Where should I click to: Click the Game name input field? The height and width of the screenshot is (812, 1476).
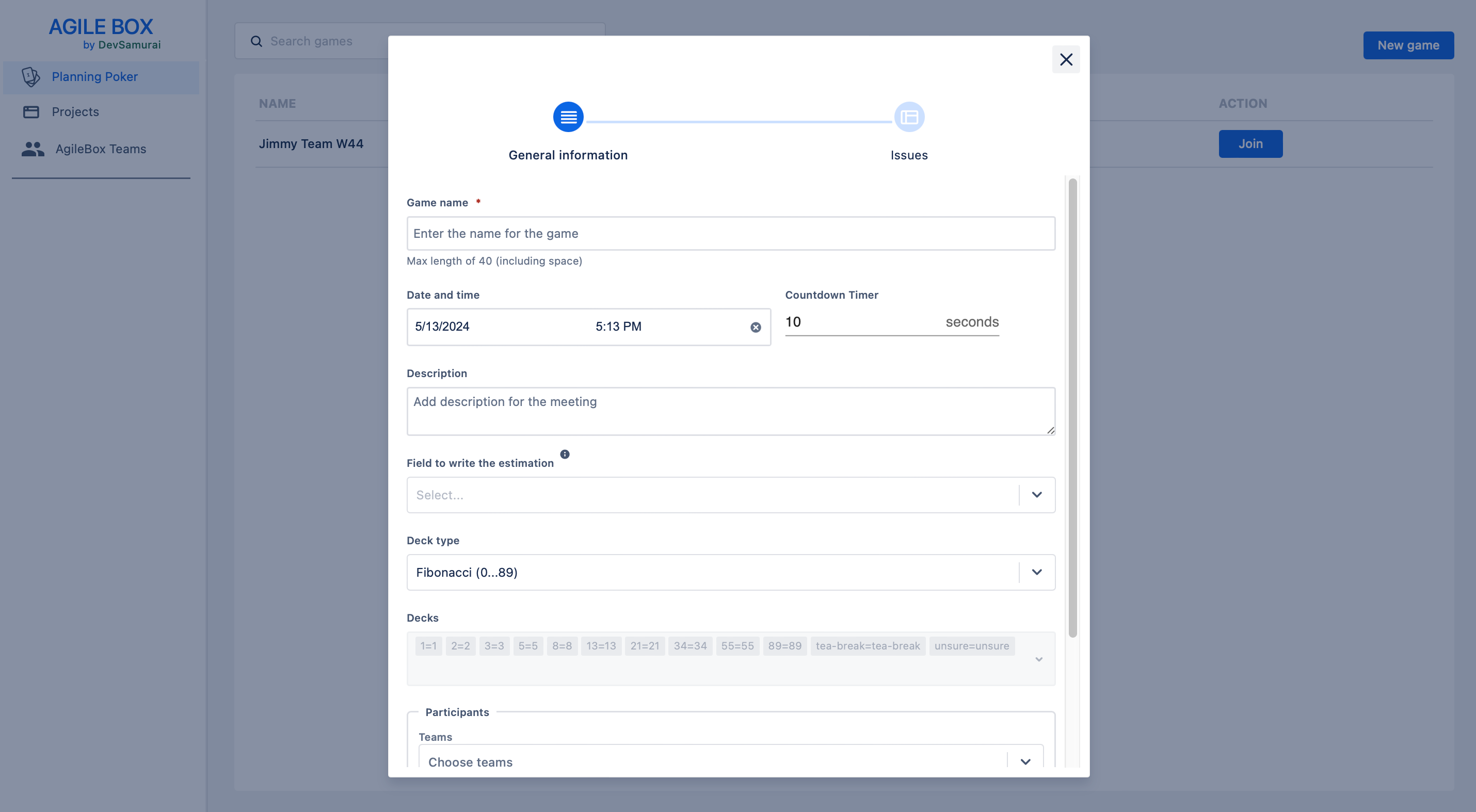coord(731,234)
